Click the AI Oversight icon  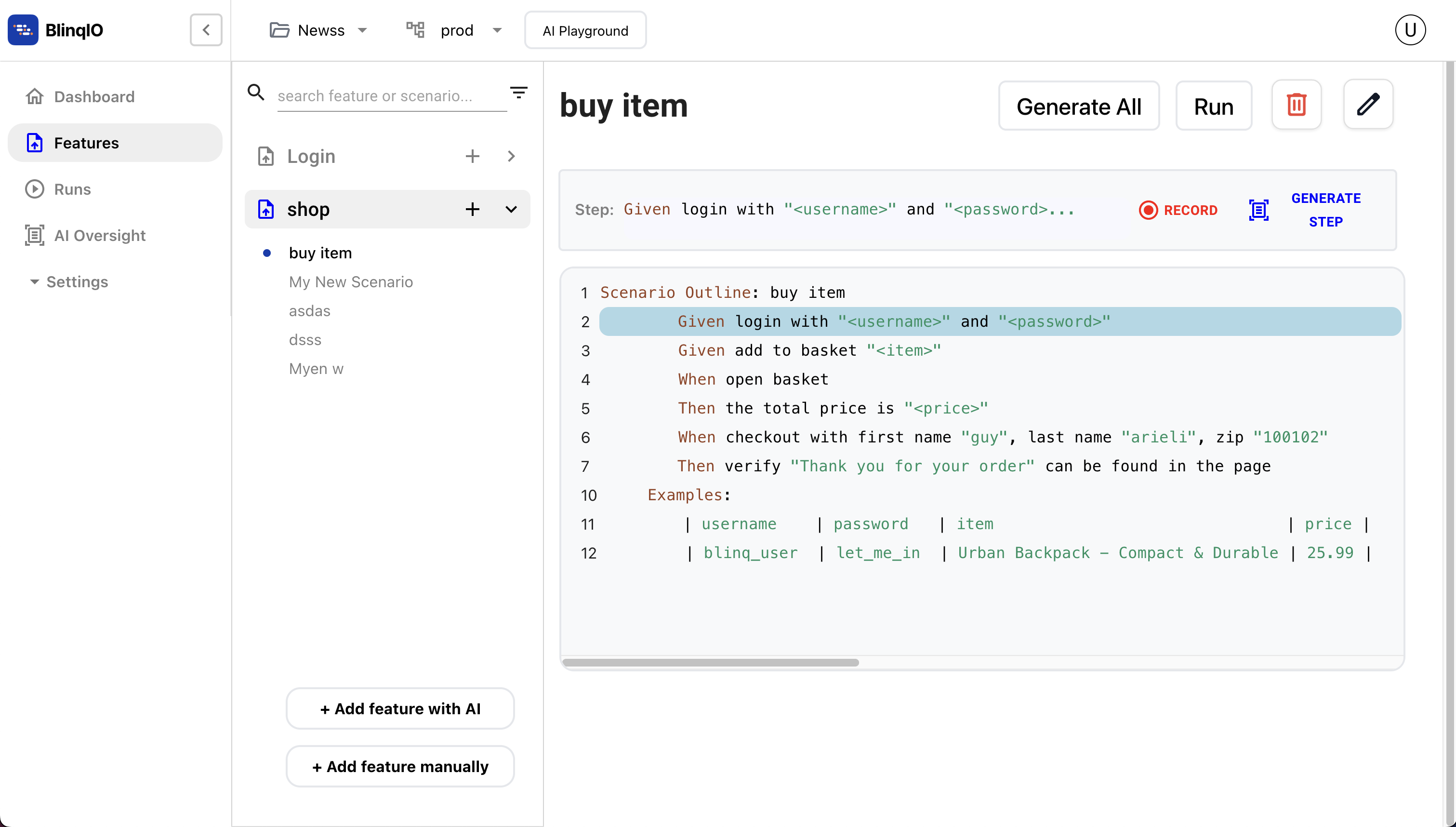click(x=35, y=235)
